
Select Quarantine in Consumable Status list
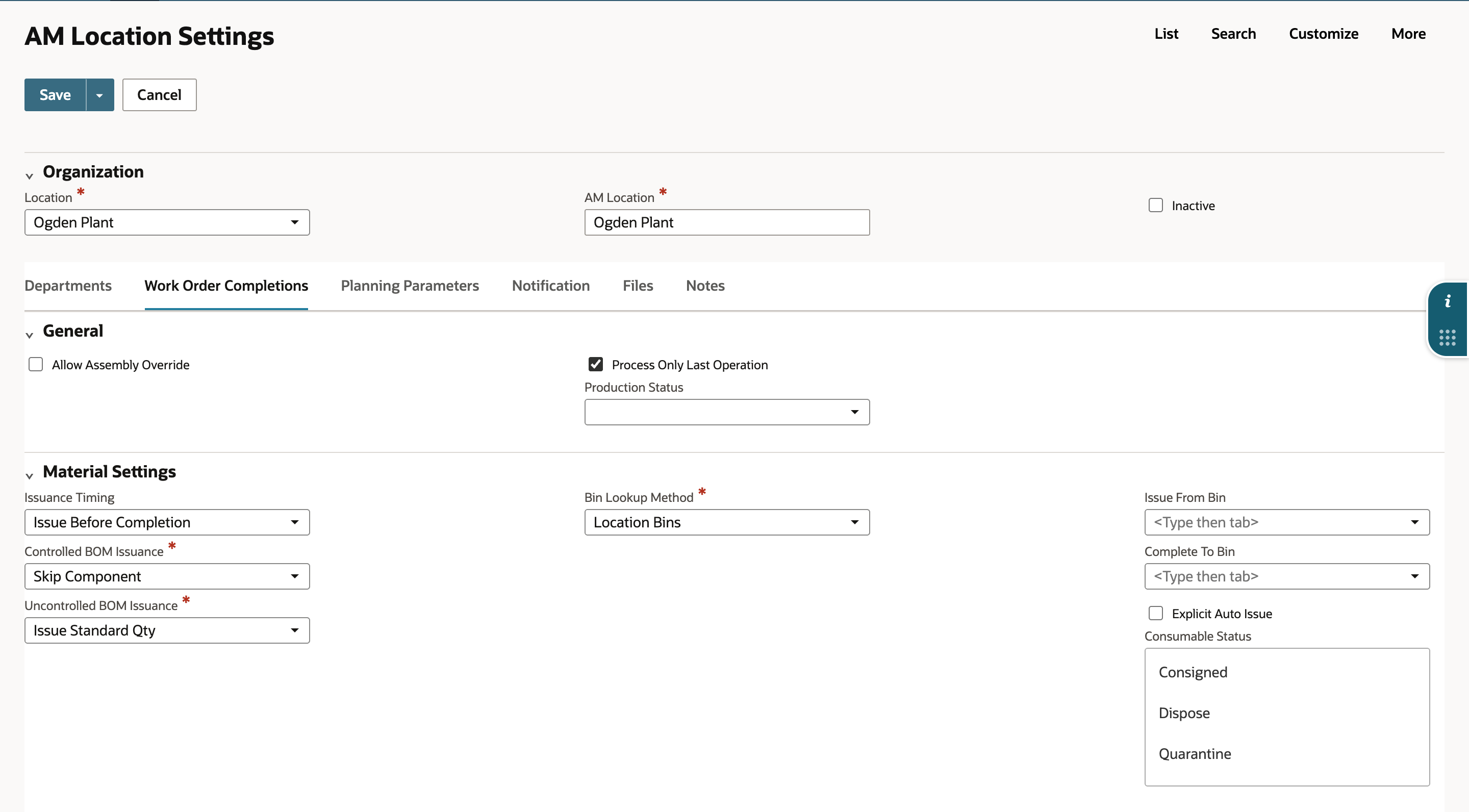tap(1286, 754)
